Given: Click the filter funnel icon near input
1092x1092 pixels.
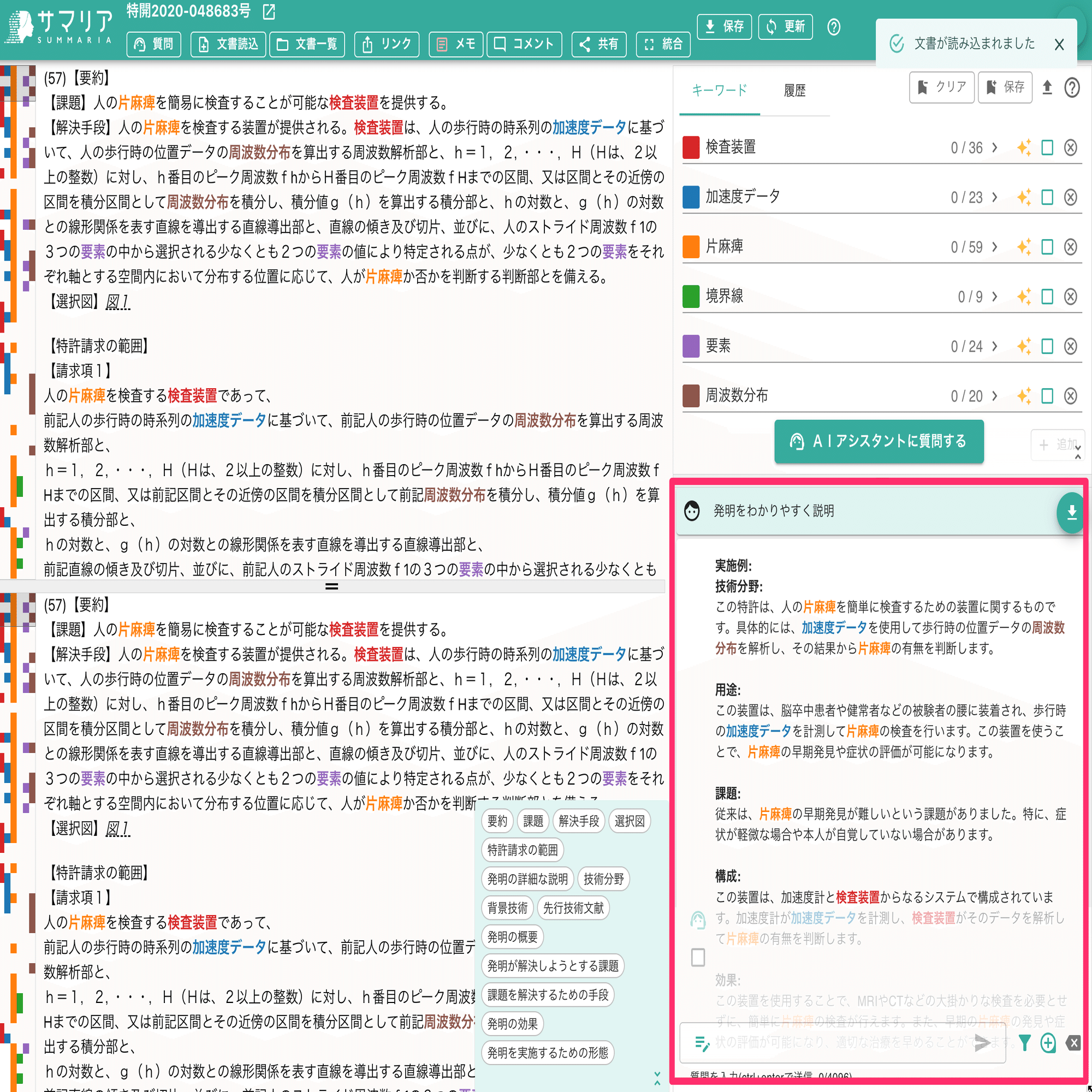Looking at the screenshot, I should tap(1024, 1043).
